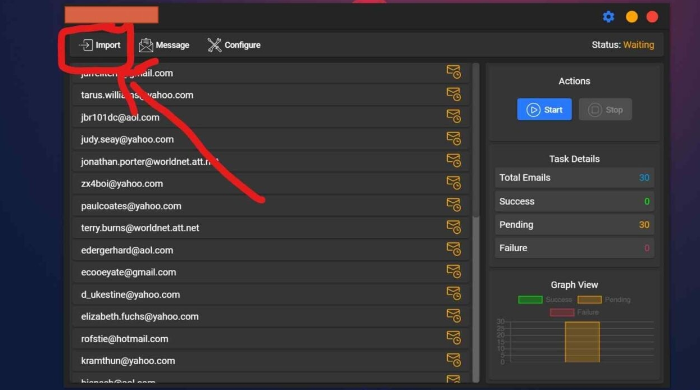Click pending mail icon for jbr101dc@aol.com
The image size is (700, 390).
coord(454,116)
